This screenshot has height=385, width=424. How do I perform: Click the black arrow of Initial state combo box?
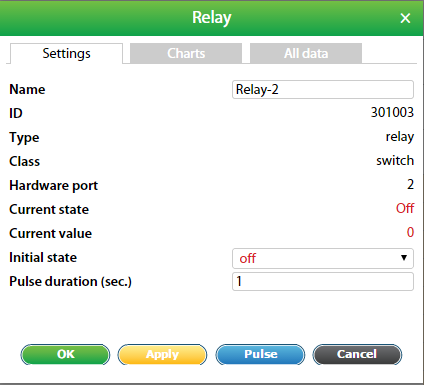click(x=404, y=258)
